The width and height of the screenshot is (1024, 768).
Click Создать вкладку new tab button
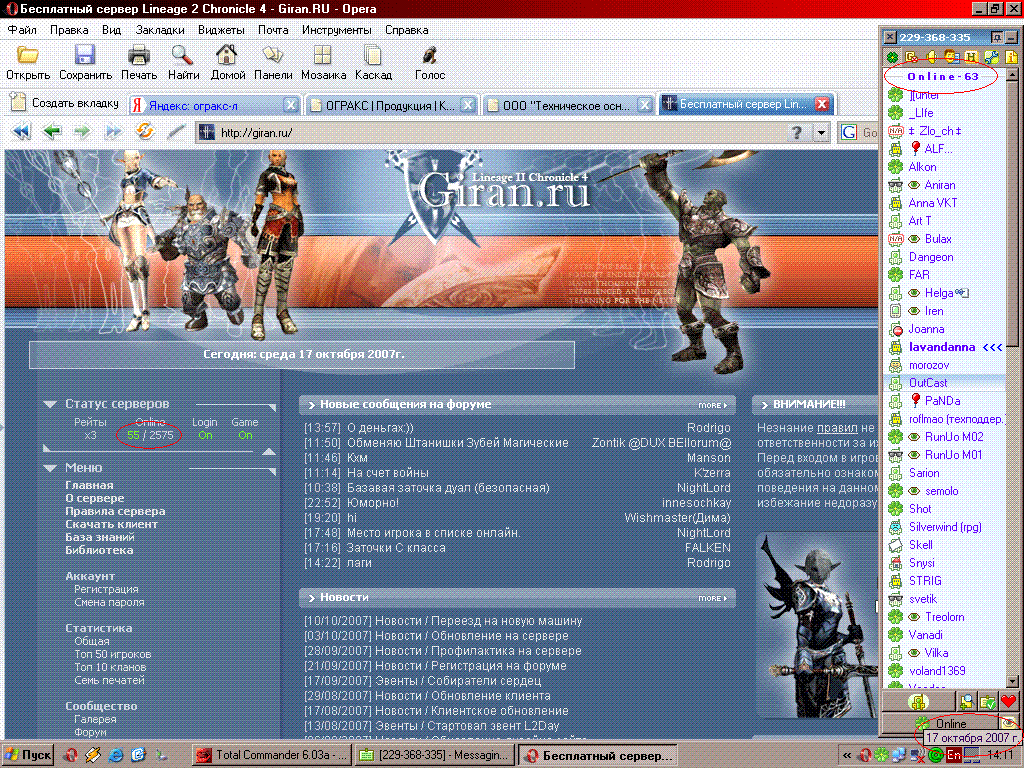(x=65, y=103)
